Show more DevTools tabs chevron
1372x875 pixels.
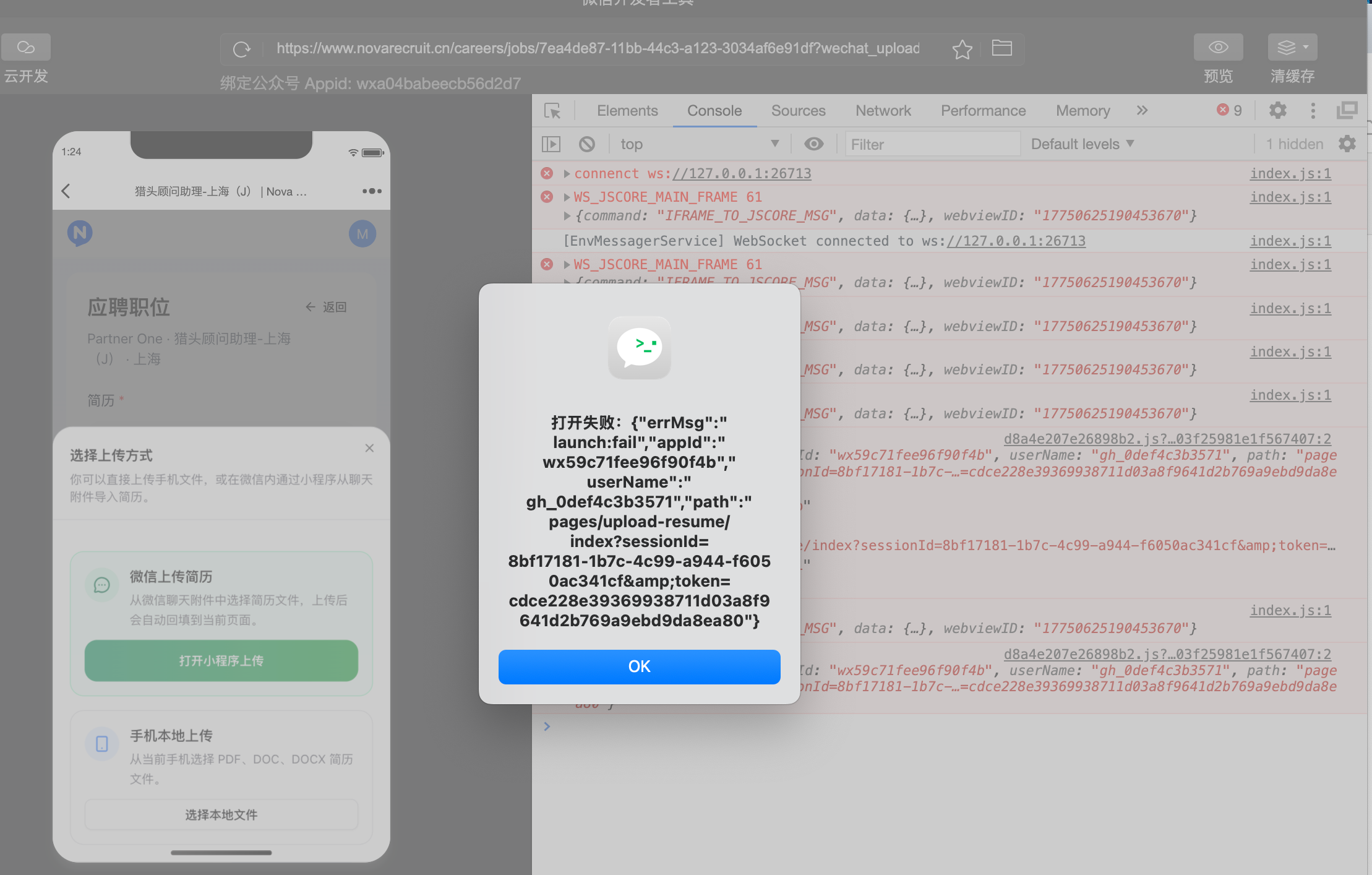tap(1141, 111)
